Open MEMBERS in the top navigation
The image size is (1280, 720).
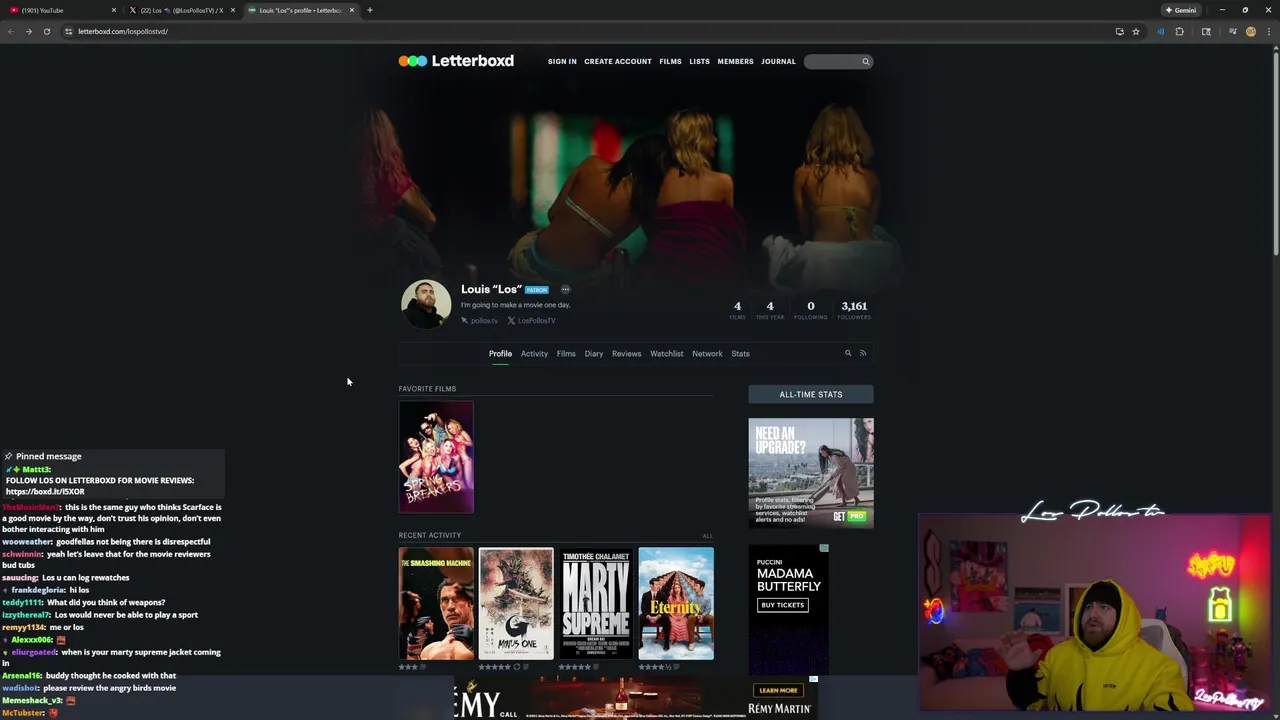[735, 61]
